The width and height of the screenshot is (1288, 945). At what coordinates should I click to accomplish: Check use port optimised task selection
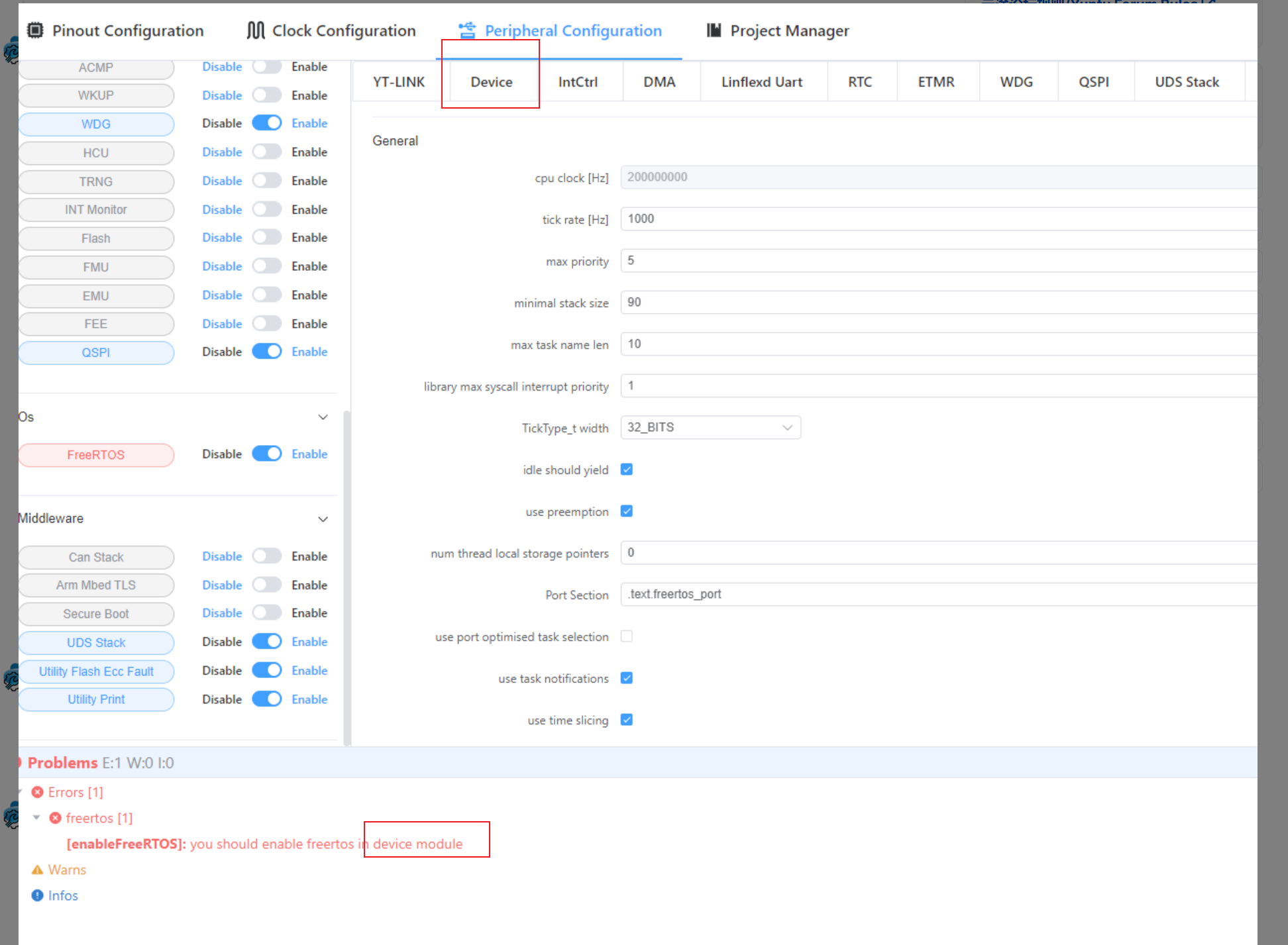[x=627, y=636]
